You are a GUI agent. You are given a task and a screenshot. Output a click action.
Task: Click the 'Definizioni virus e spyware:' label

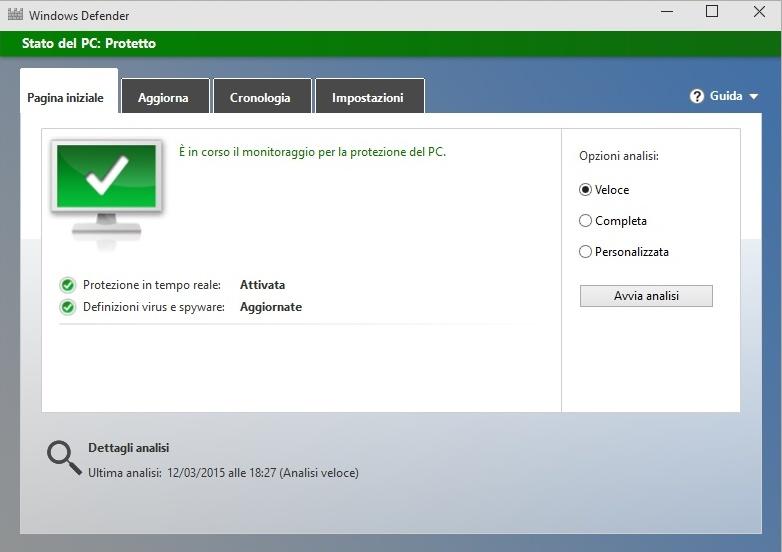coord(154,307)
